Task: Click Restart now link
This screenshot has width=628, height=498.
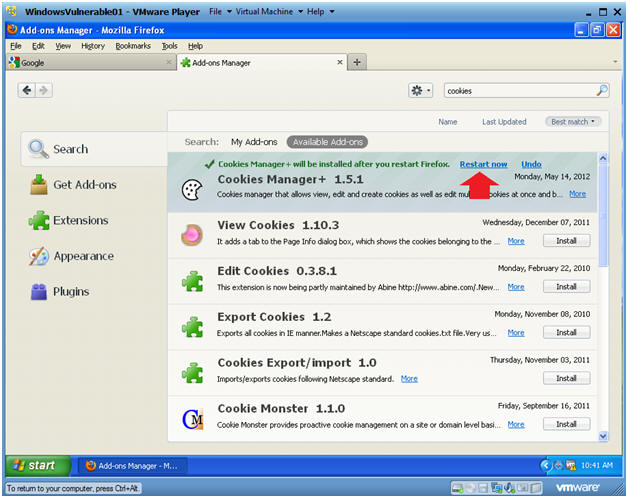Action: coord(483,164)
